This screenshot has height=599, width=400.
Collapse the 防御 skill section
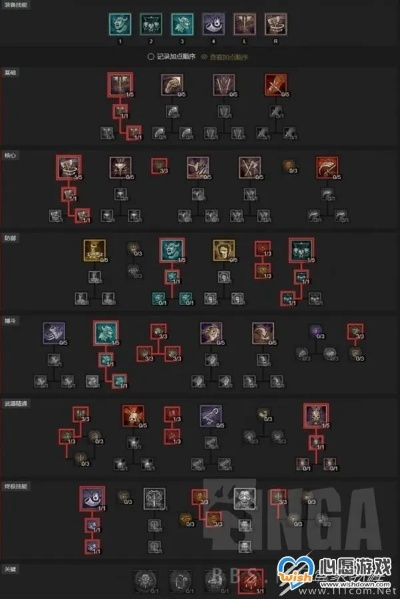pyautogui.click(x=10, y=238)
